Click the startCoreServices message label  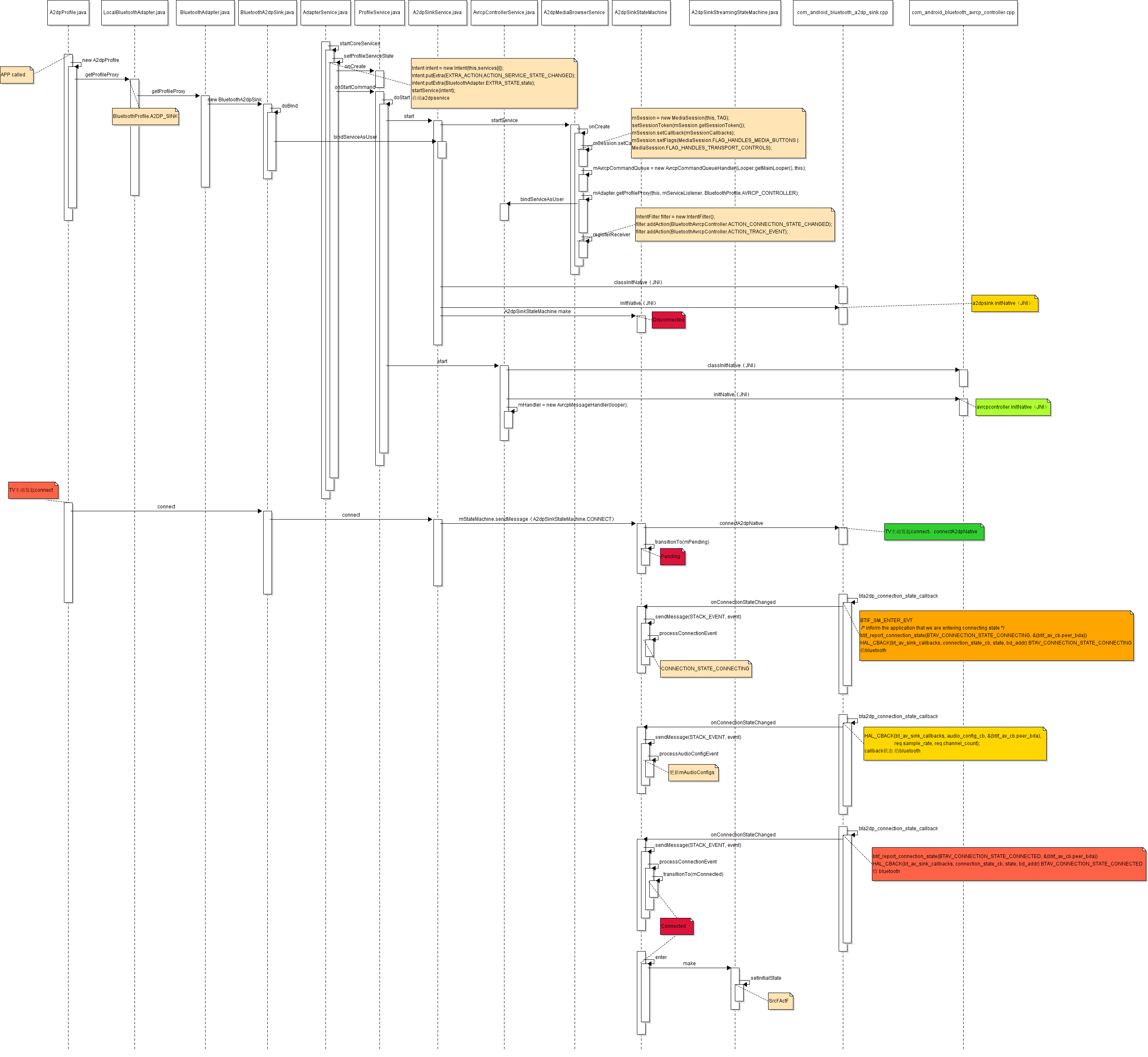pyautogui.click(x=360, y=44)
